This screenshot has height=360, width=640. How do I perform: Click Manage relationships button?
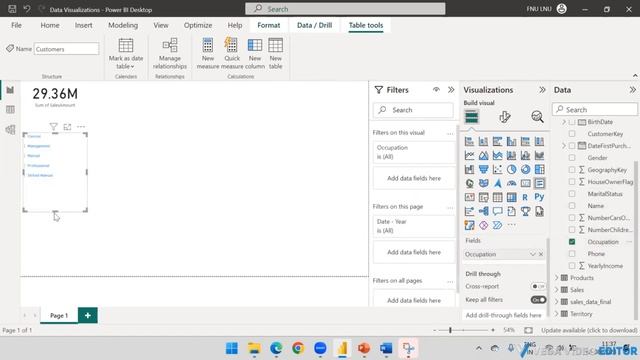tap(170, 54)
